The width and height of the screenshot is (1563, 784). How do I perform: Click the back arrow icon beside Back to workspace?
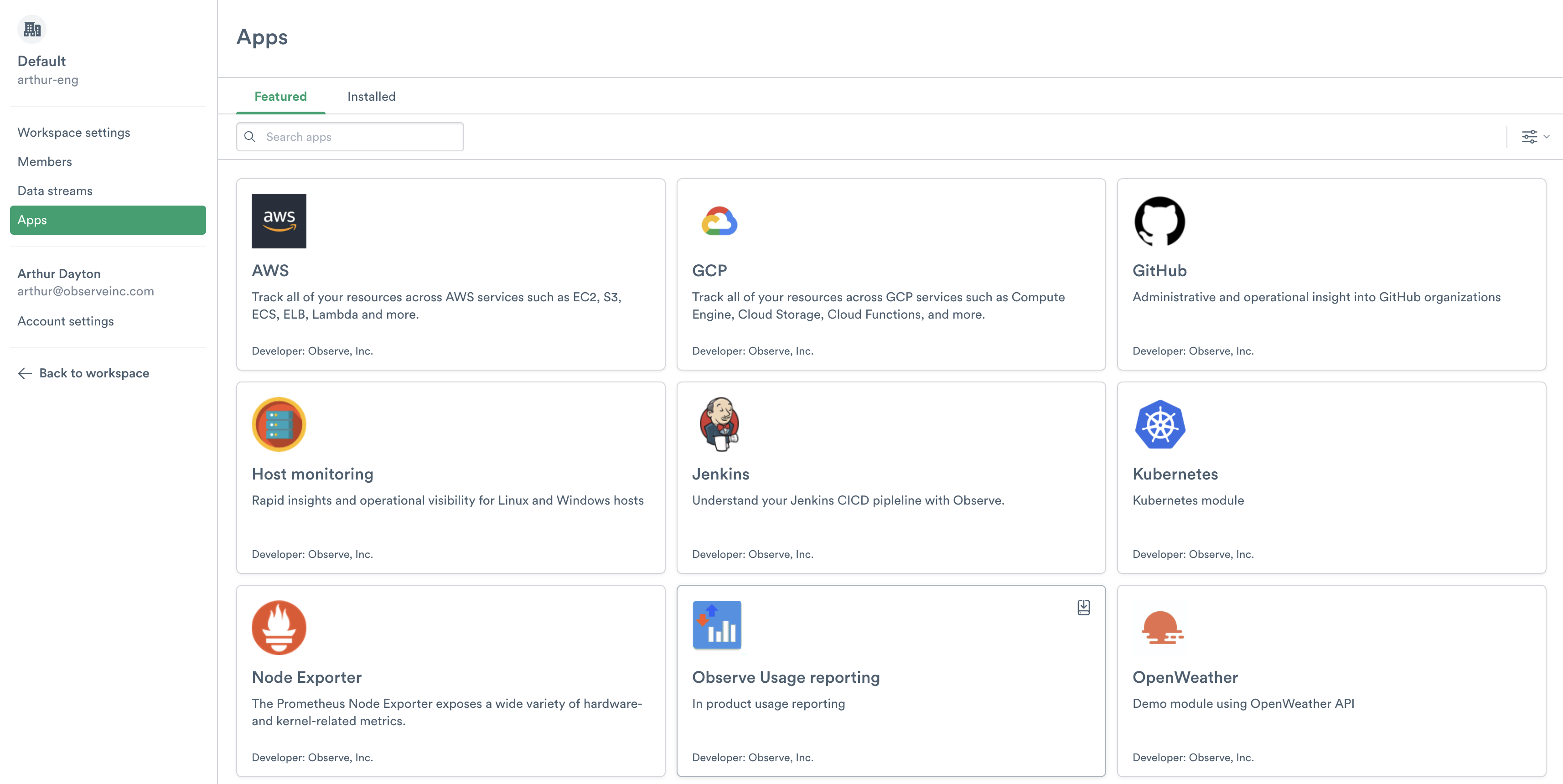pos(25,373)
